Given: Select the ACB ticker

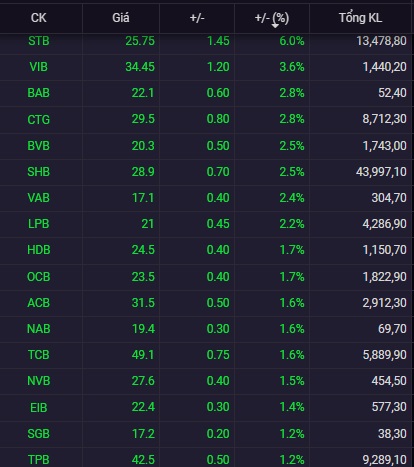Looking at the screenshot, I should pos(39,303).
